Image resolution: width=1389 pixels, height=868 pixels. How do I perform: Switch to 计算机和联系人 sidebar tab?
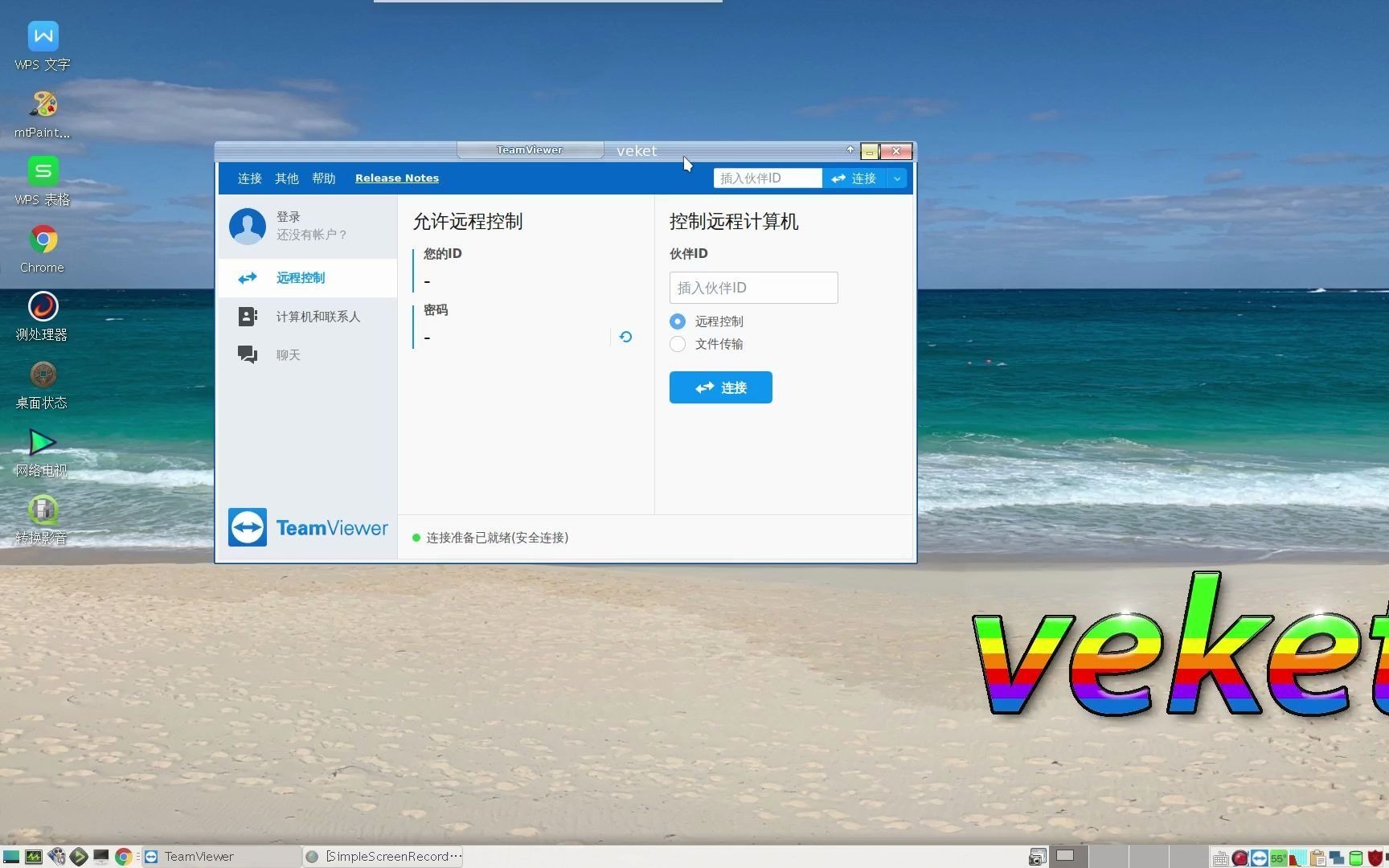click(x=308, y=317)
